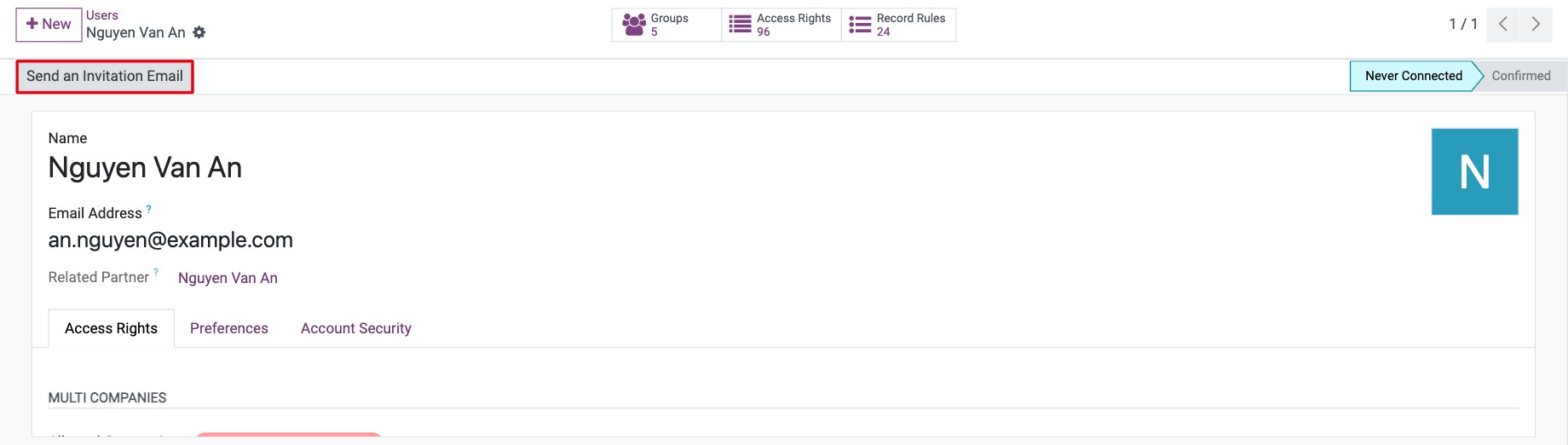Click the Email Address label

95,213
